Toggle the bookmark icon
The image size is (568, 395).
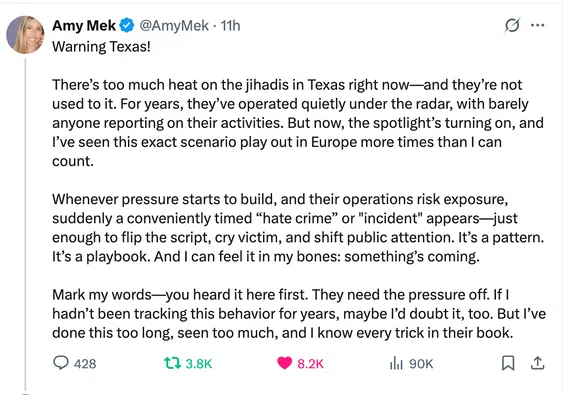508,363
